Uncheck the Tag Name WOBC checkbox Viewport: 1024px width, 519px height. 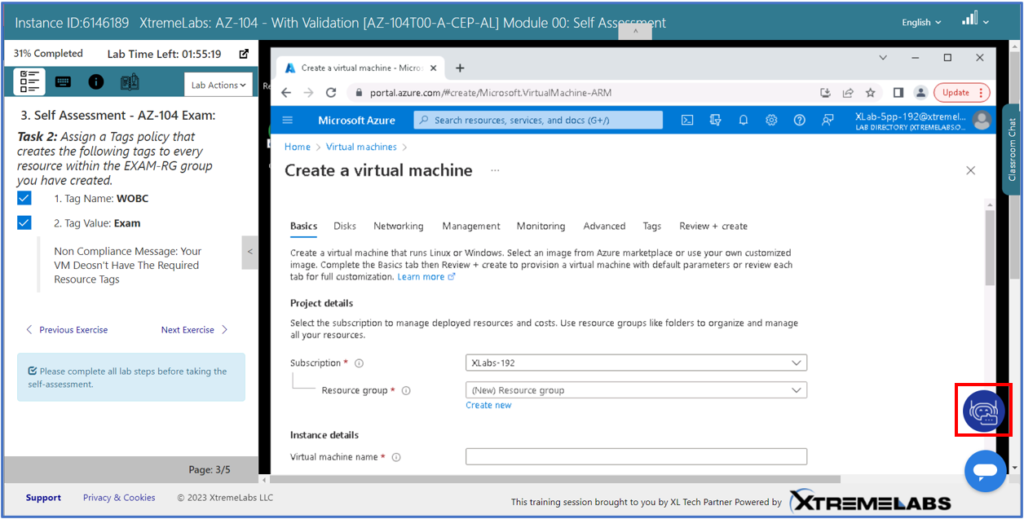pos(25,199)
